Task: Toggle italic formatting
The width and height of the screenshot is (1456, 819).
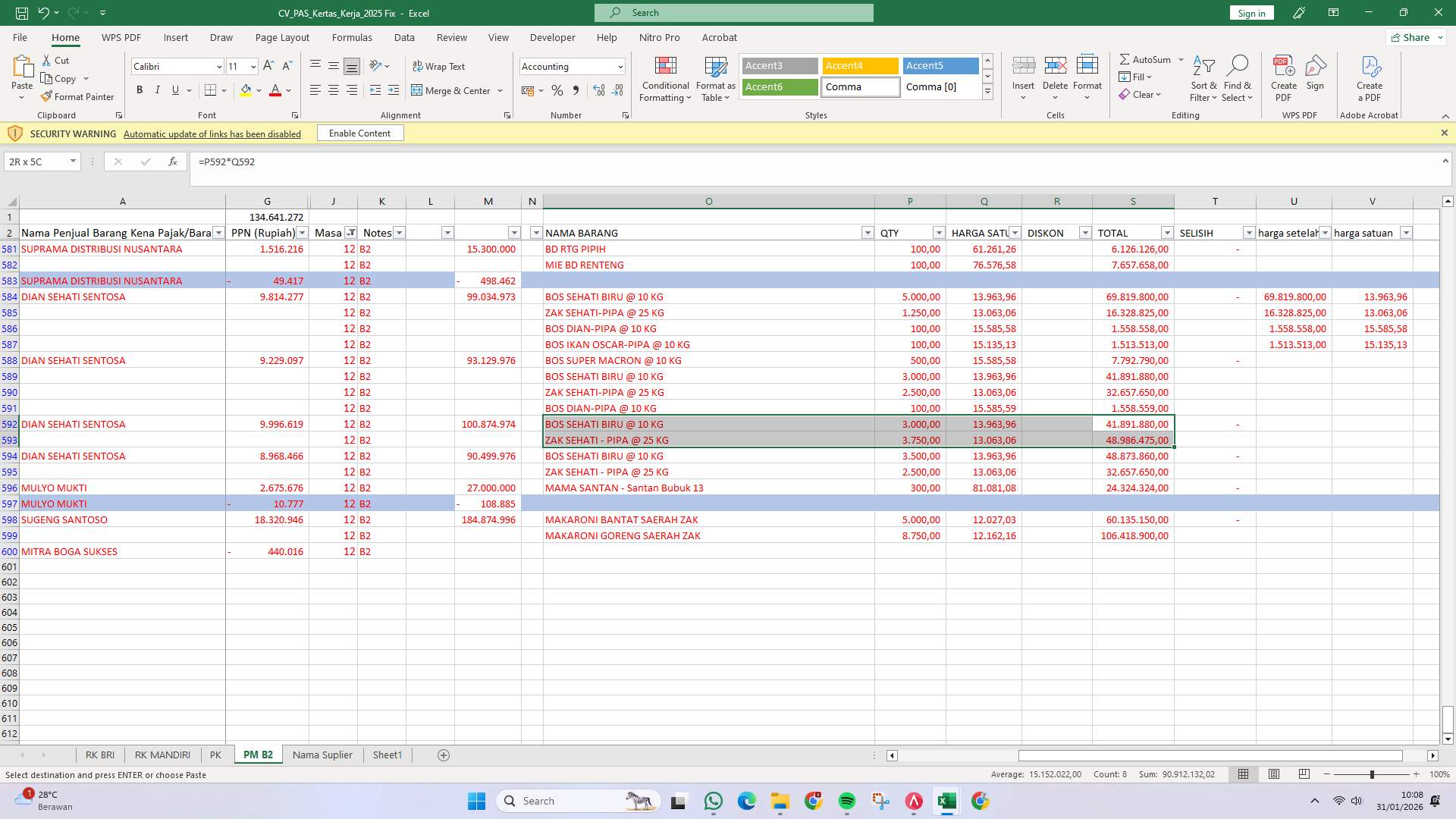Action: 158,89
